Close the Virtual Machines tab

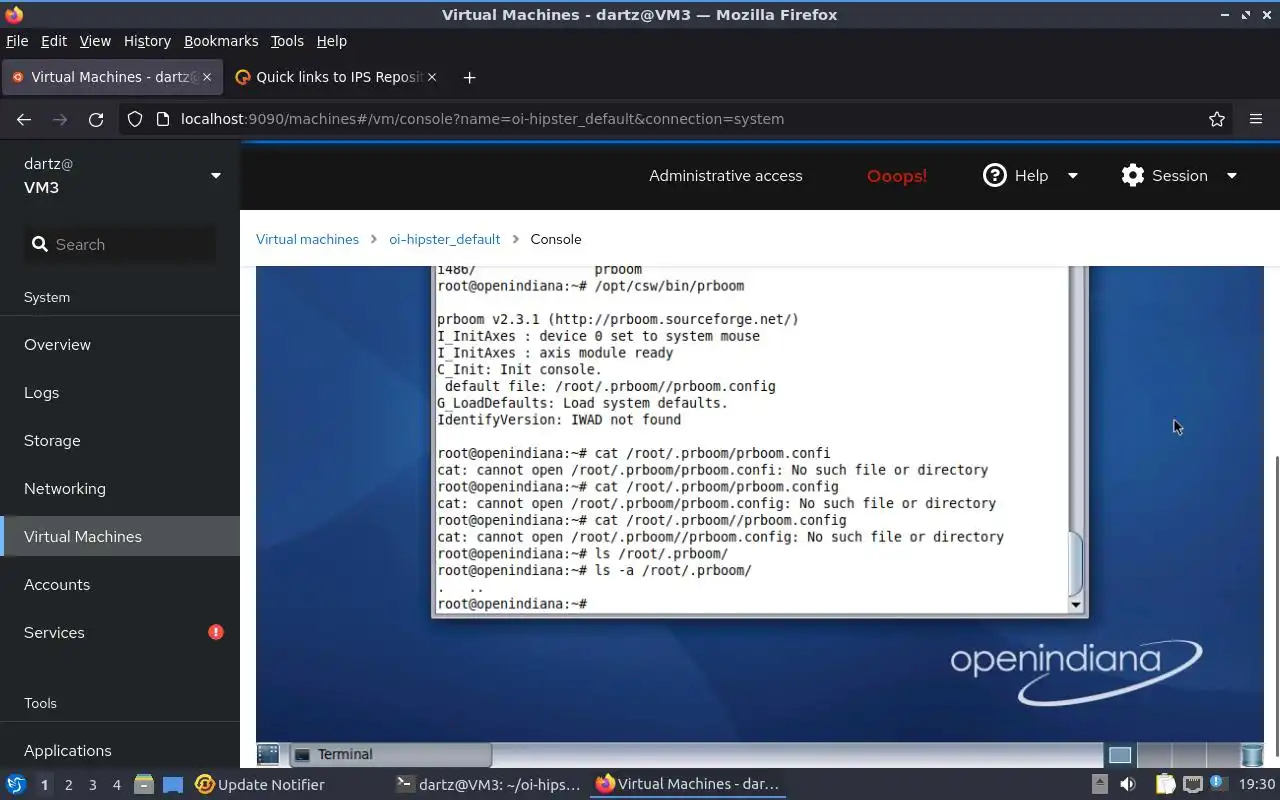[207, 77]
